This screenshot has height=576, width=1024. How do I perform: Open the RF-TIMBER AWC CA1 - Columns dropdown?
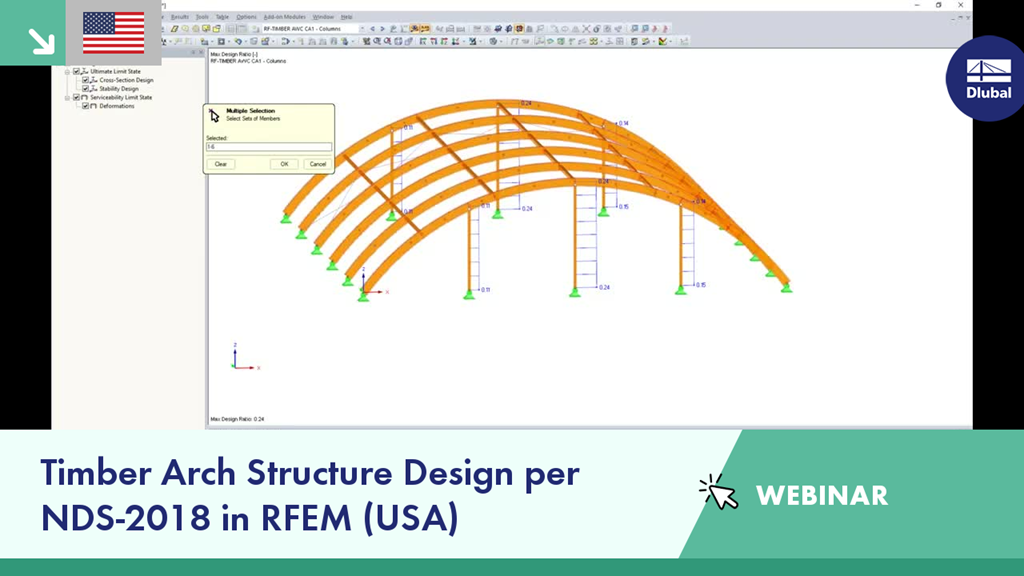[x=313, y=29]
